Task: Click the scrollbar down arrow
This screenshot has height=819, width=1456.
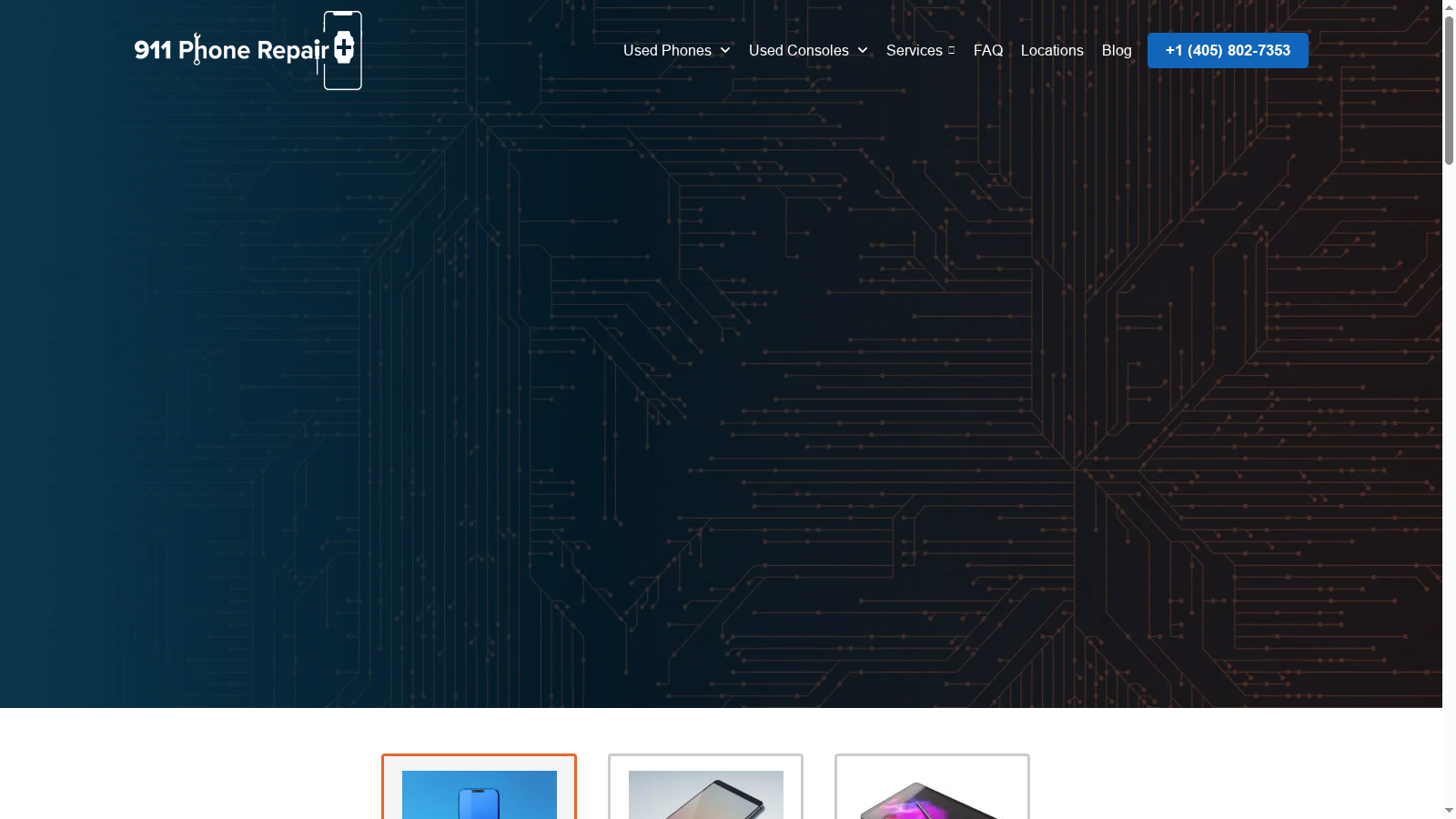Action: (x=1449, y=811)
